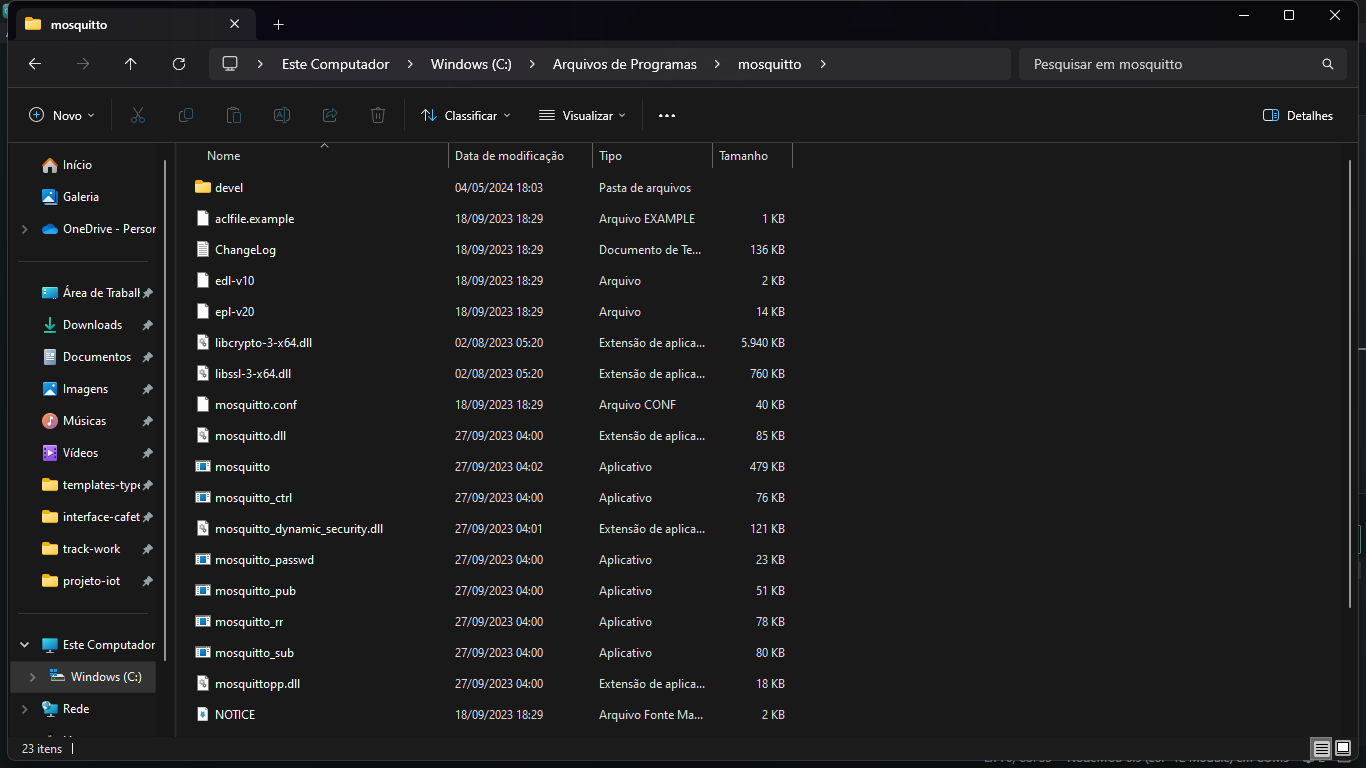Close the mosquitto tab
Screen dimensions: 1366x768
pyautogui.click(x=234, y=24)
